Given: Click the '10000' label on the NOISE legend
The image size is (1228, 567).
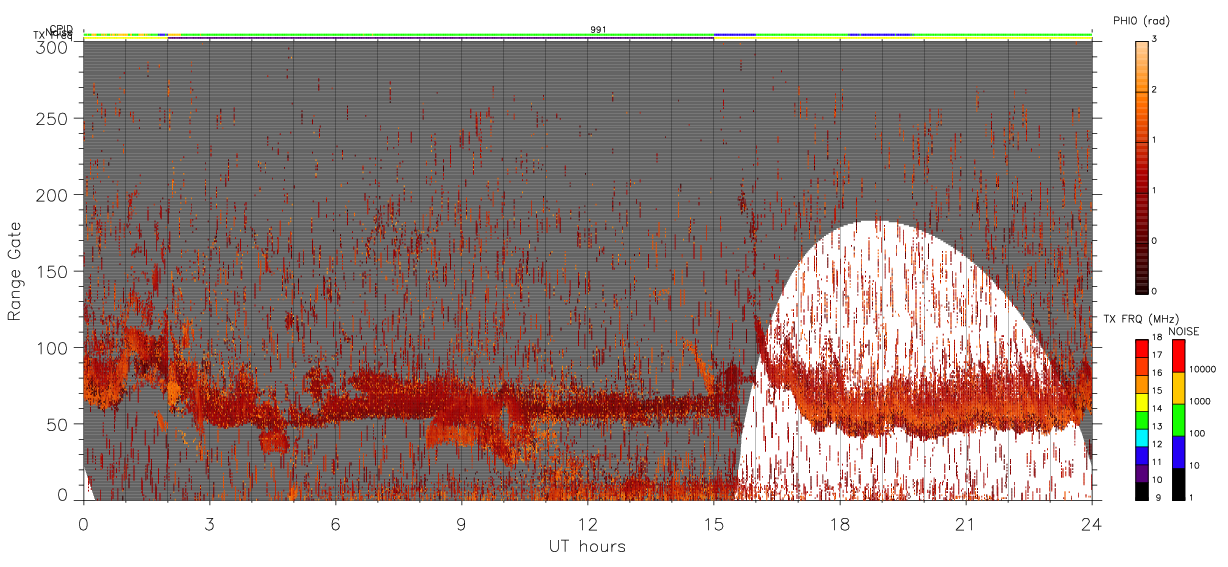Looking at the screenshot, I should tap(1204, 370).
